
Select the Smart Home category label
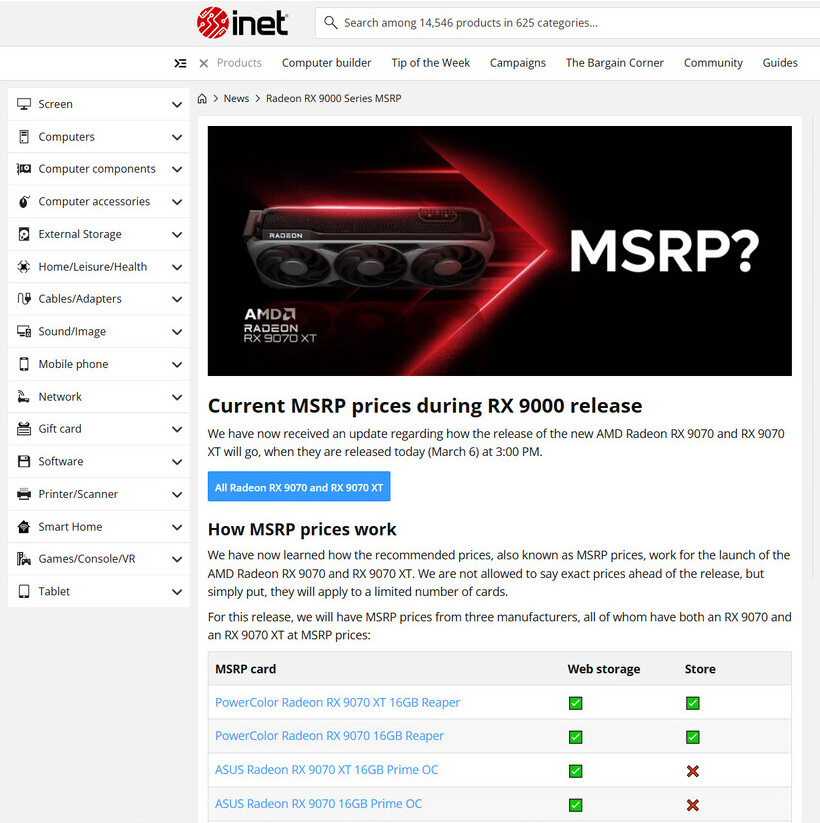click(x=70, y=526)
